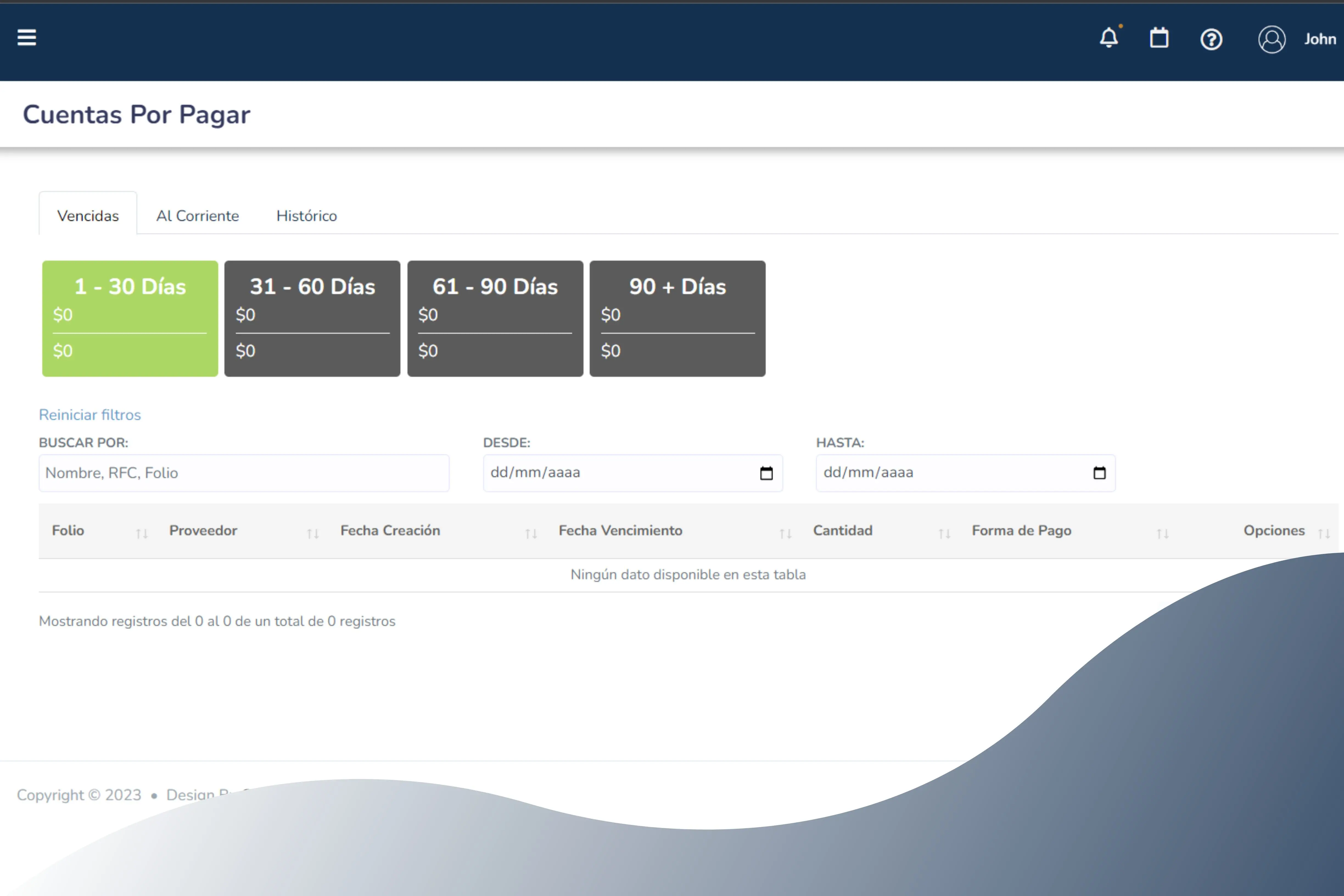
Task: Focus the HASTA date field
Action: click(x=966, y=473)
